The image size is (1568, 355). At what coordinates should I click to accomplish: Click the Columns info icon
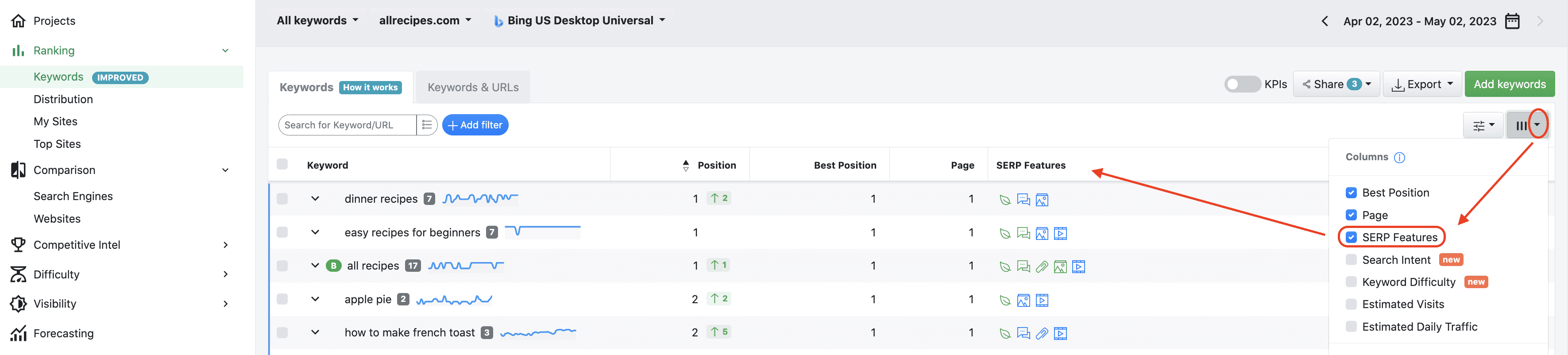[1399, 158]
